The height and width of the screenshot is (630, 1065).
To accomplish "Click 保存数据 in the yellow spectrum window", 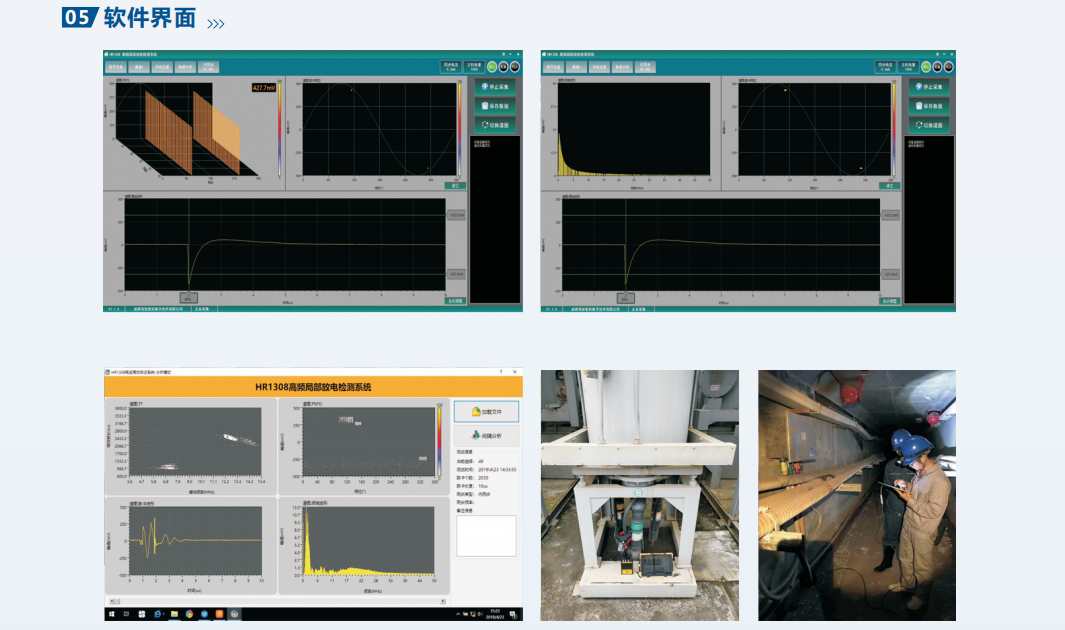I will [x=928, y=106].
